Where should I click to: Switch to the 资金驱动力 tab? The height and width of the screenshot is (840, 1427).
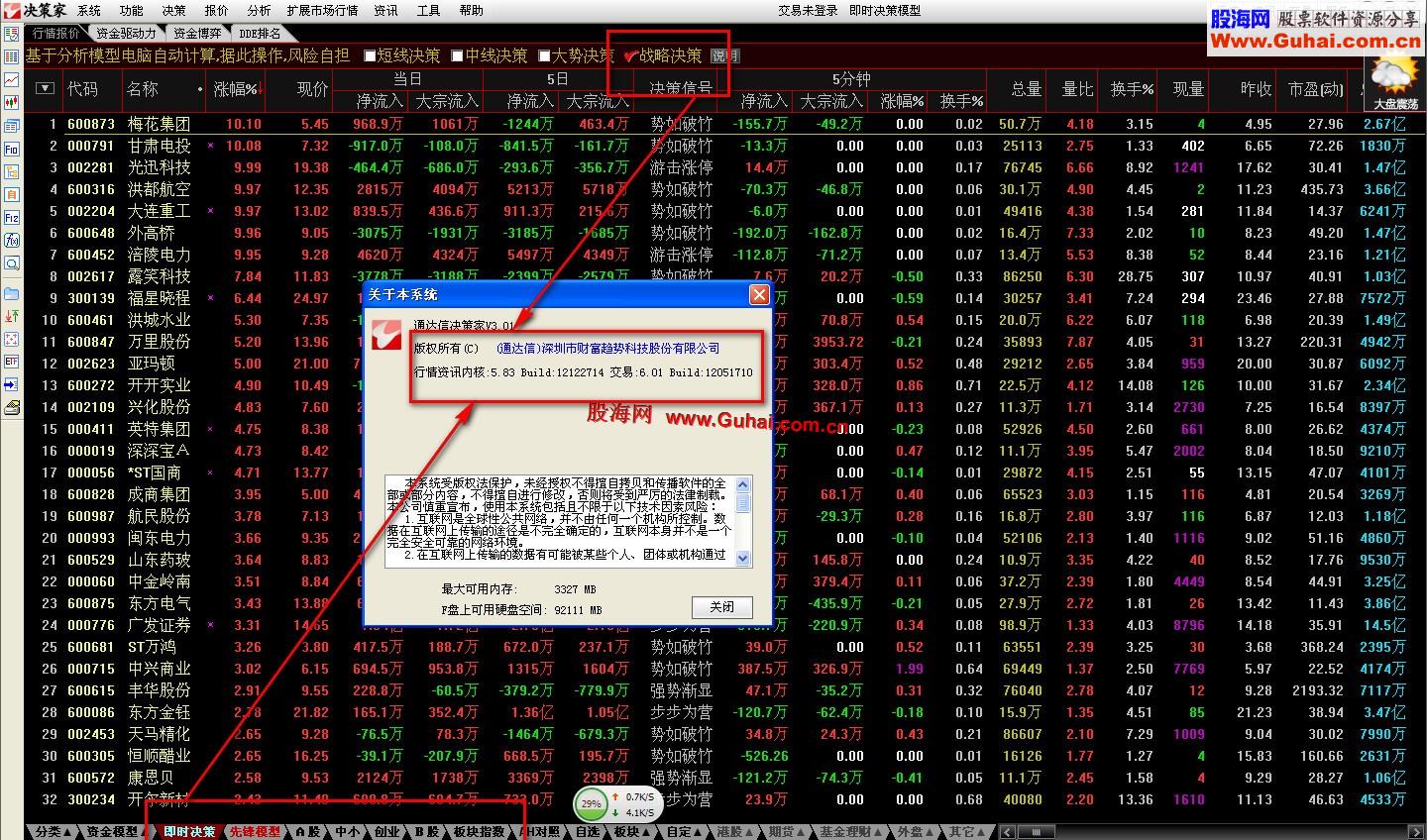pos(125,34)
